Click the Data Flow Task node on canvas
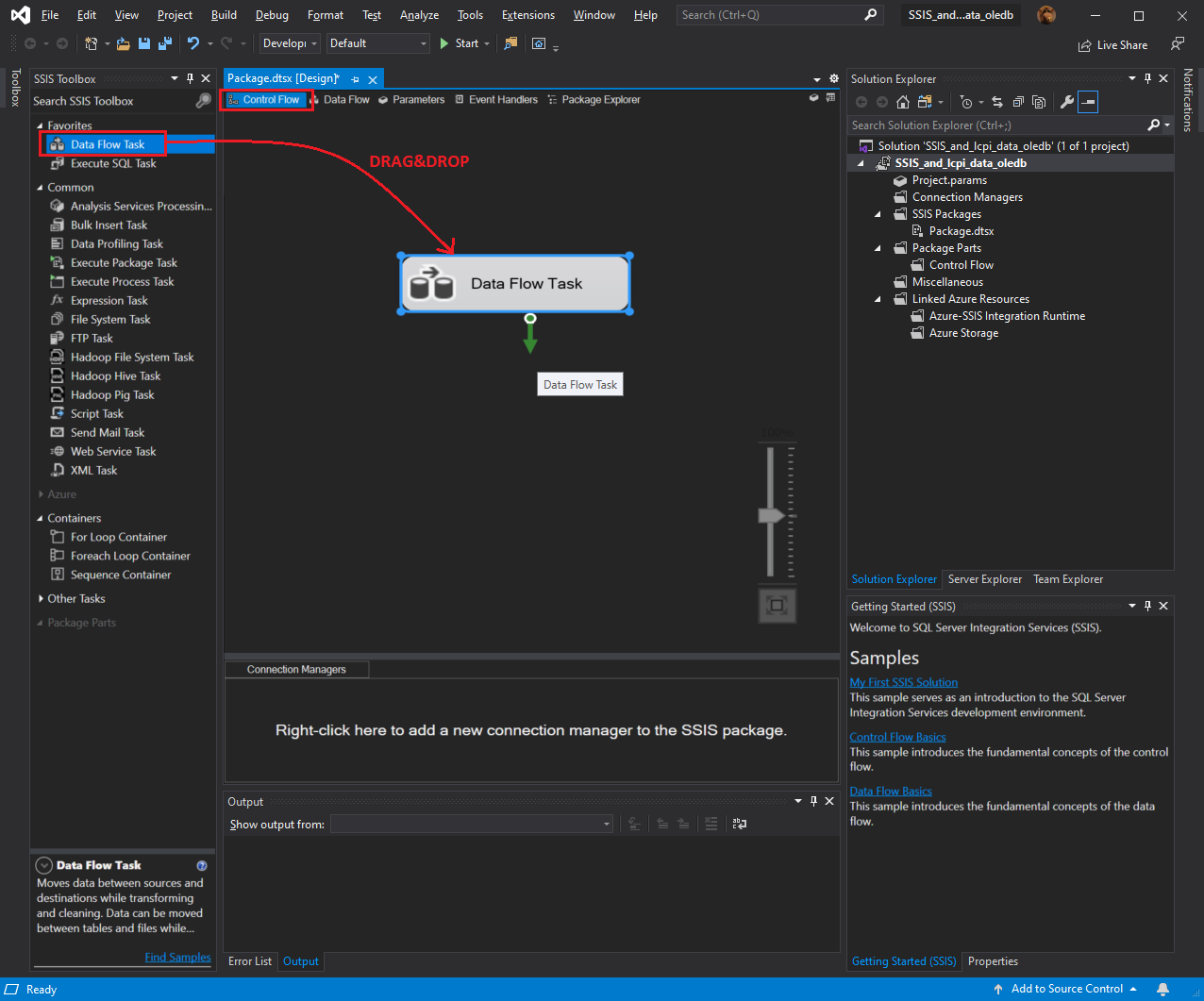This screenshot has width=1204, height=1001. point(515,283)
